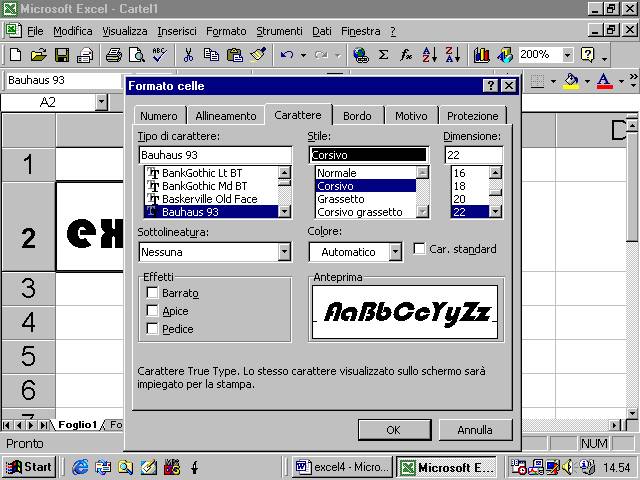Switch to the Bordo tab
640x480 pixels.
[x=357, y=116]
